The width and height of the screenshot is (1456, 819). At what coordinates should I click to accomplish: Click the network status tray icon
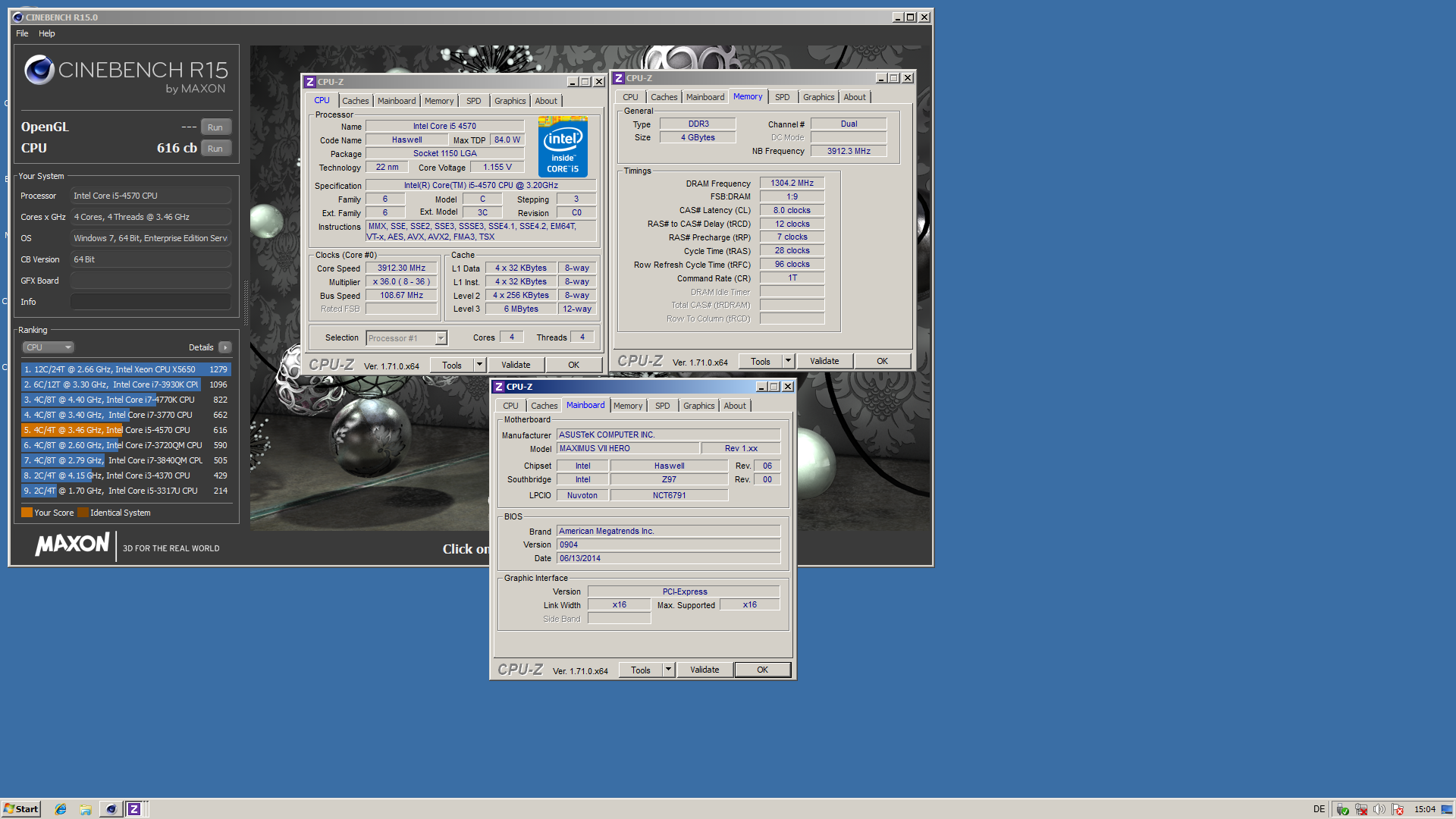1361,809
